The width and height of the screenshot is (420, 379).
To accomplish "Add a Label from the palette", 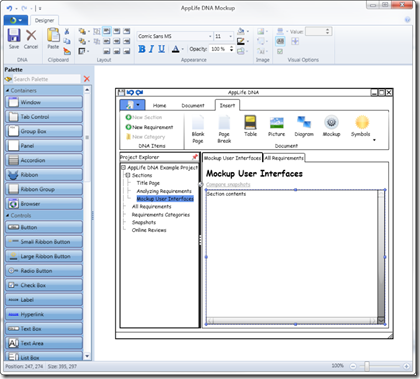I will coord(44,300).
